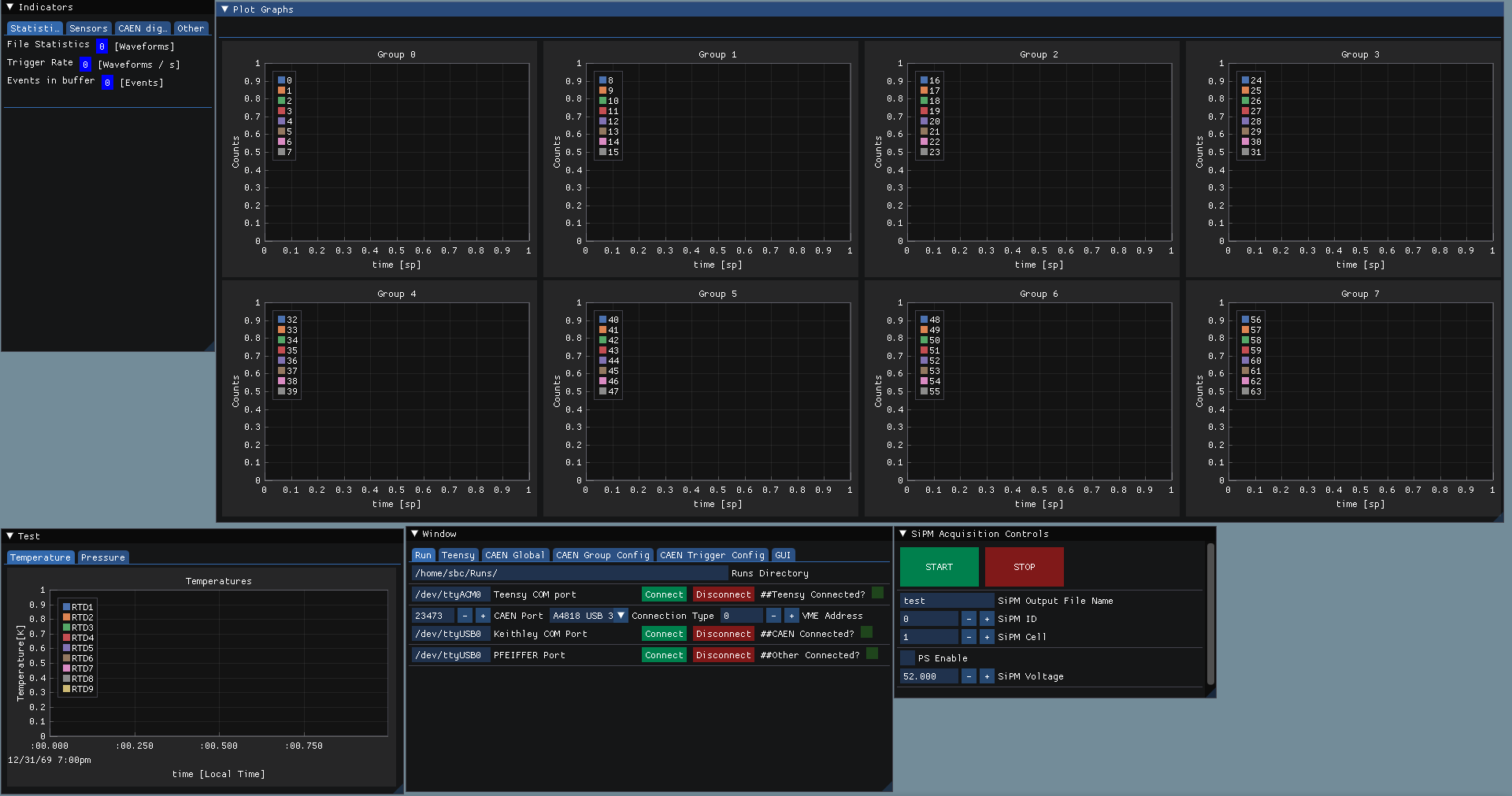The height and width of the screenshot is (796, 1512).
Task: Click the File Statistics value box
Action: point(102,46)
